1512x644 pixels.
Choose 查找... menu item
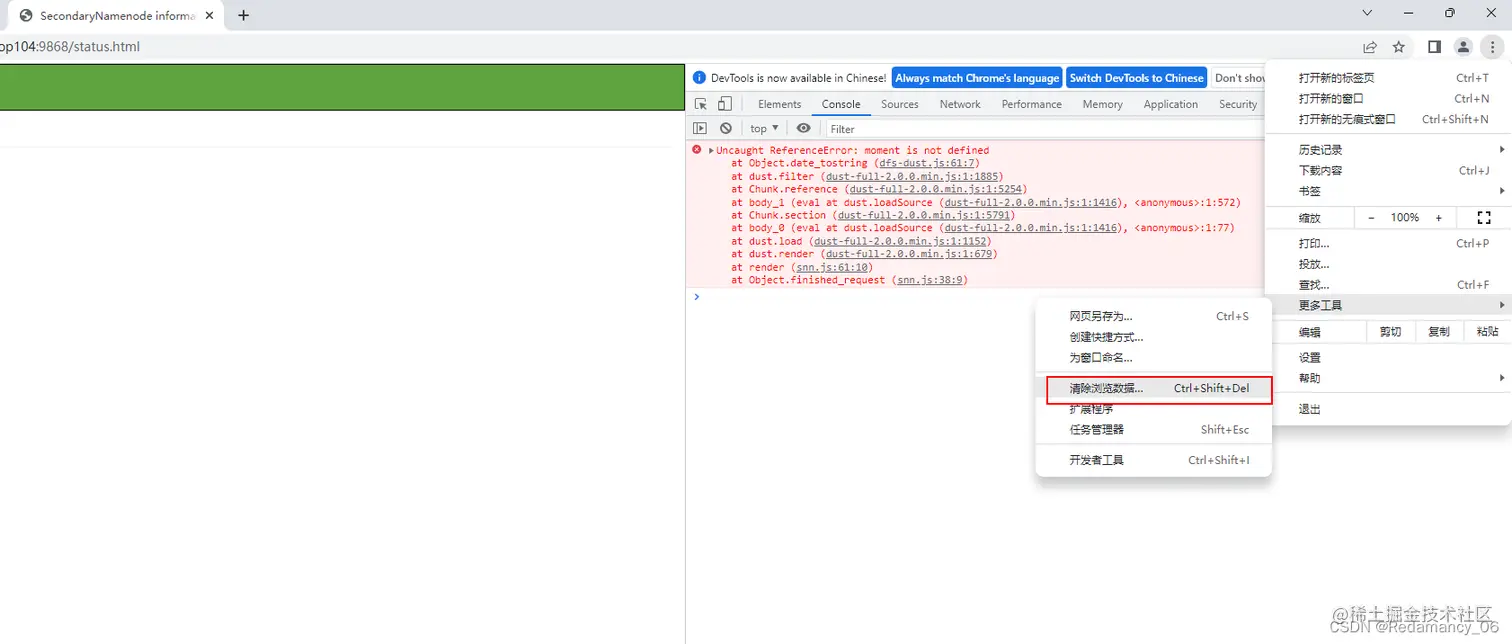coord(1388,285)
